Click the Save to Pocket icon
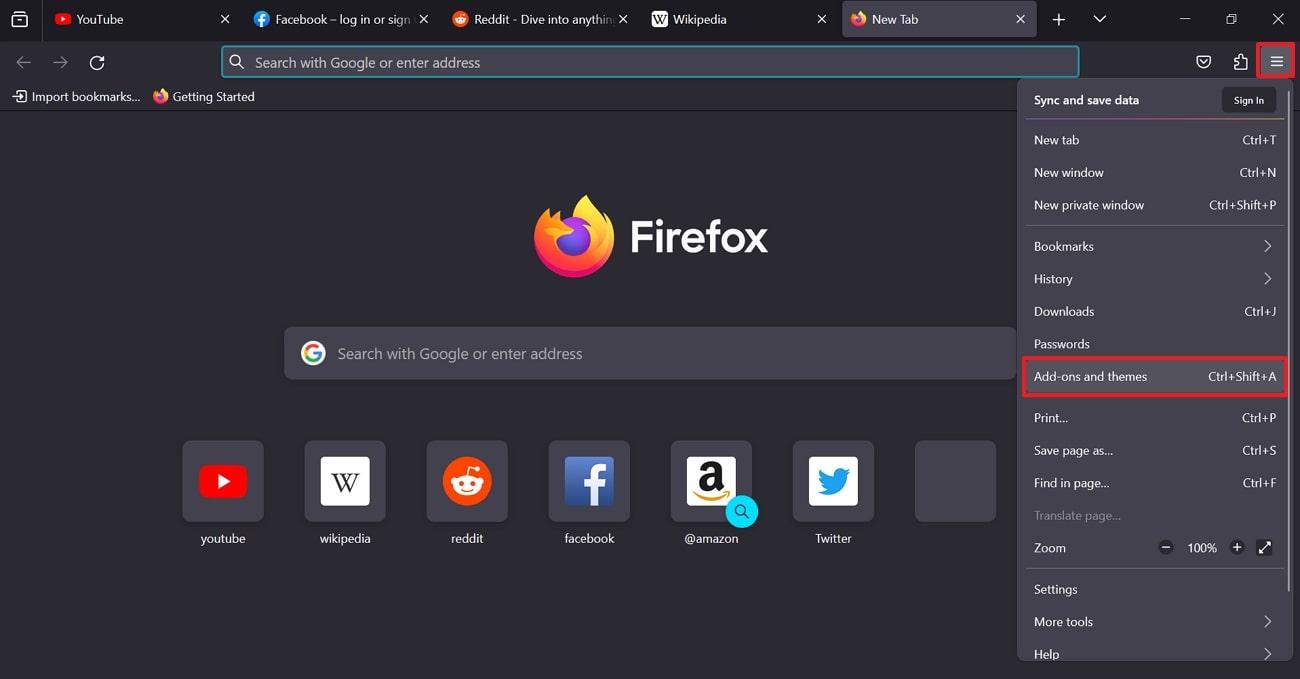 pyautogui.click(x=1204, y=62)
